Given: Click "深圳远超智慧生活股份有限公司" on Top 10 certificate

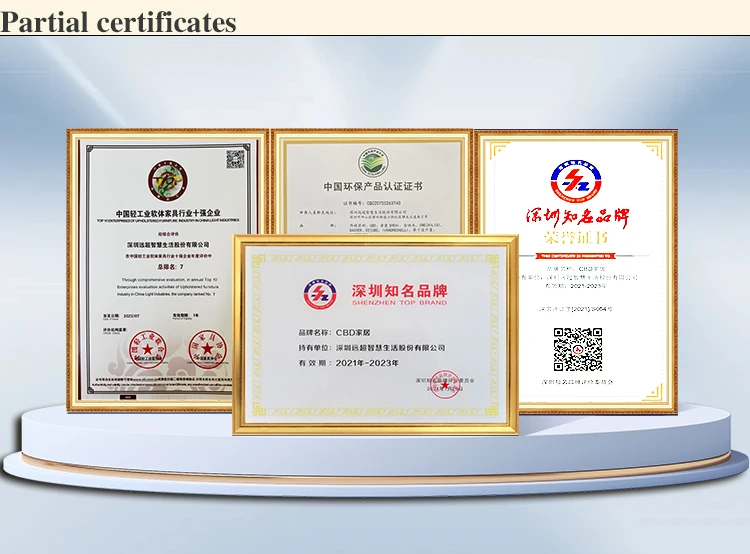Looking at the screenshot, I should (168, 244).
